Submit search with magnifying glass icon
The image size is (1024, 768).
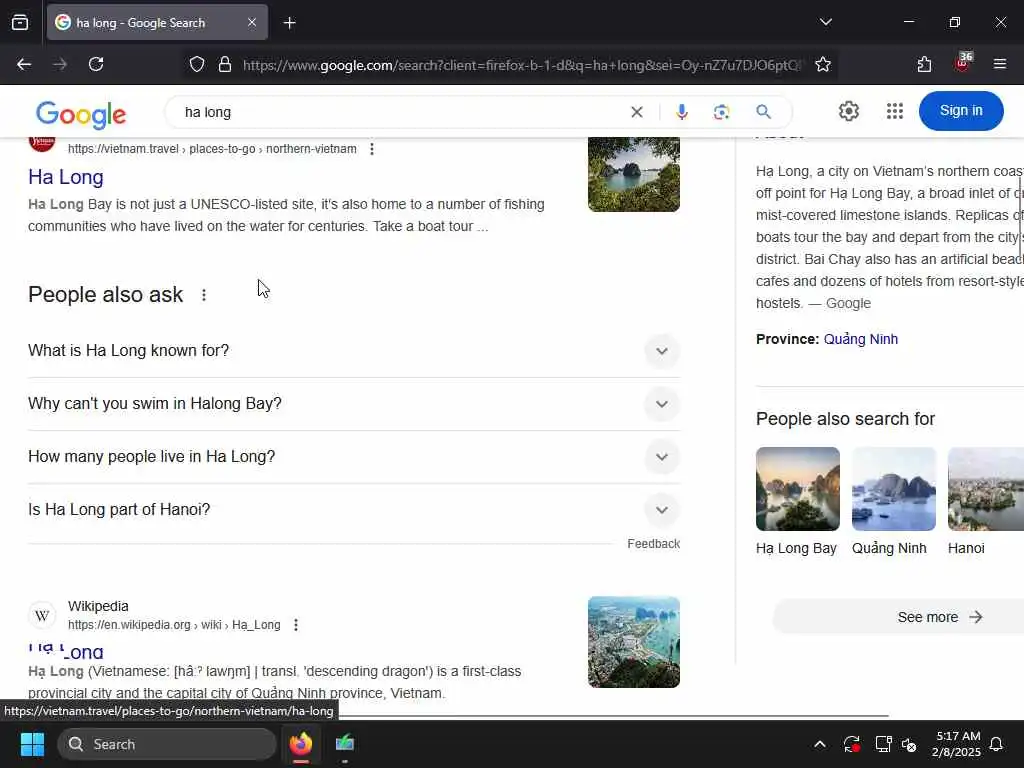tap(763, 112)
